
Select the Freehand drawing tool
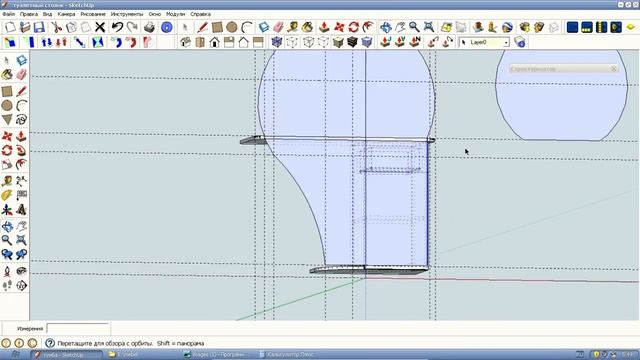point(22,120)
